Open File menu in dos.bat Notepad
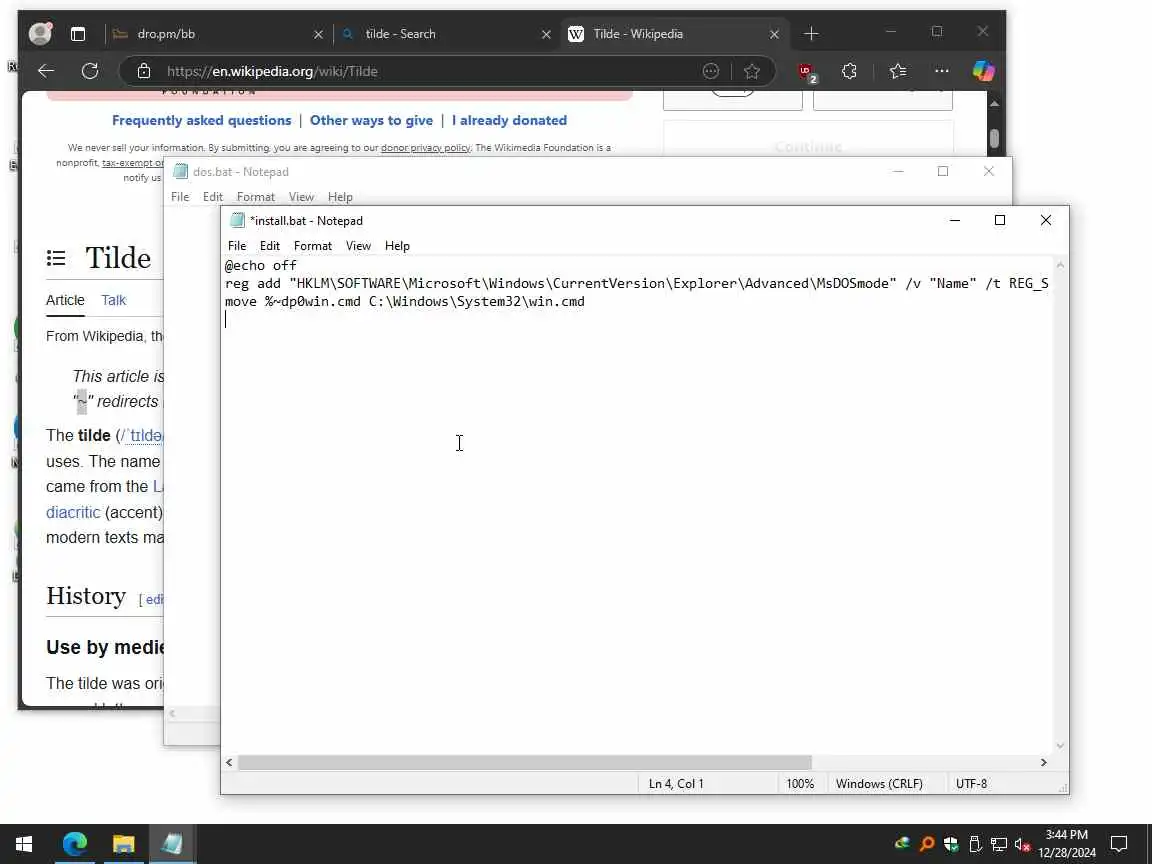This screenshot has height=864, width=1152. pos(180,197)
